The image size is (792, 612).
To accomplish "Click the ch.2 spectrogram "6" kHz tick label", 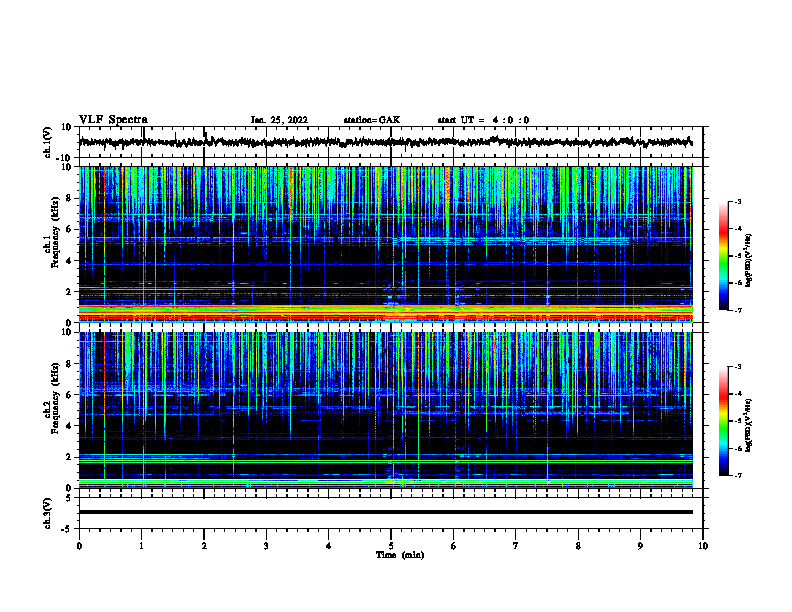I will coord(69,395).
